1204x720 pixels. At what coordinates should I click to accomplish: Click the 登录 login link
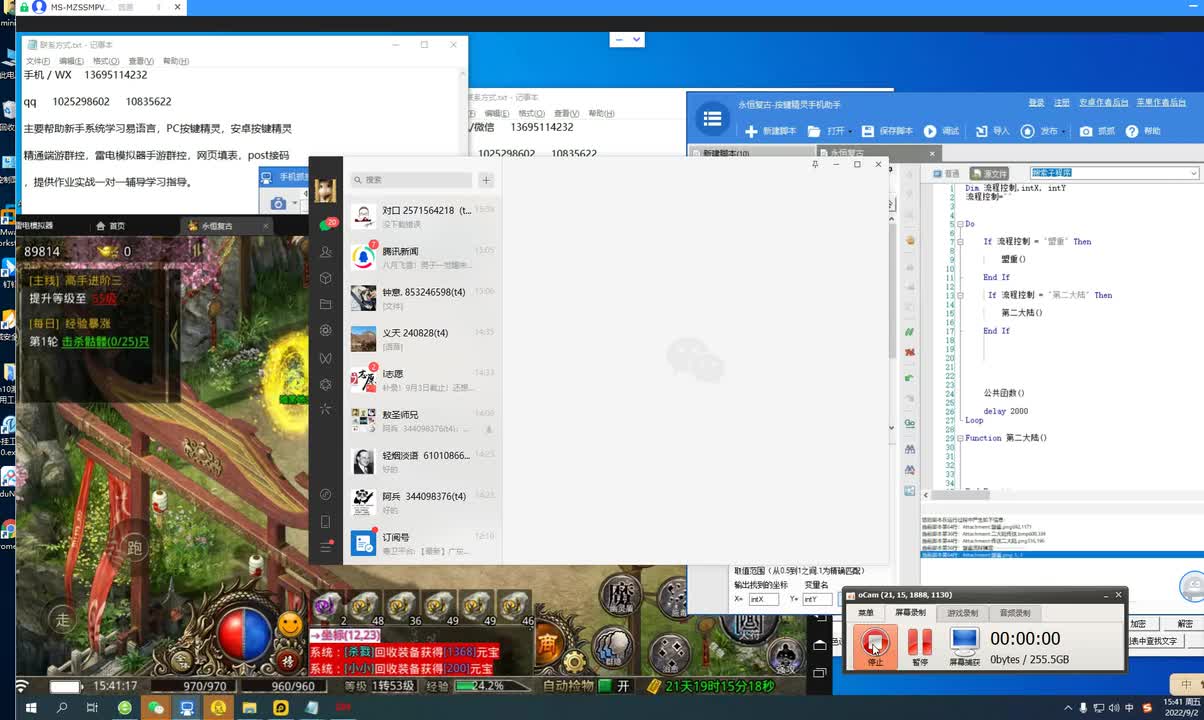(x=1036, y=103)
